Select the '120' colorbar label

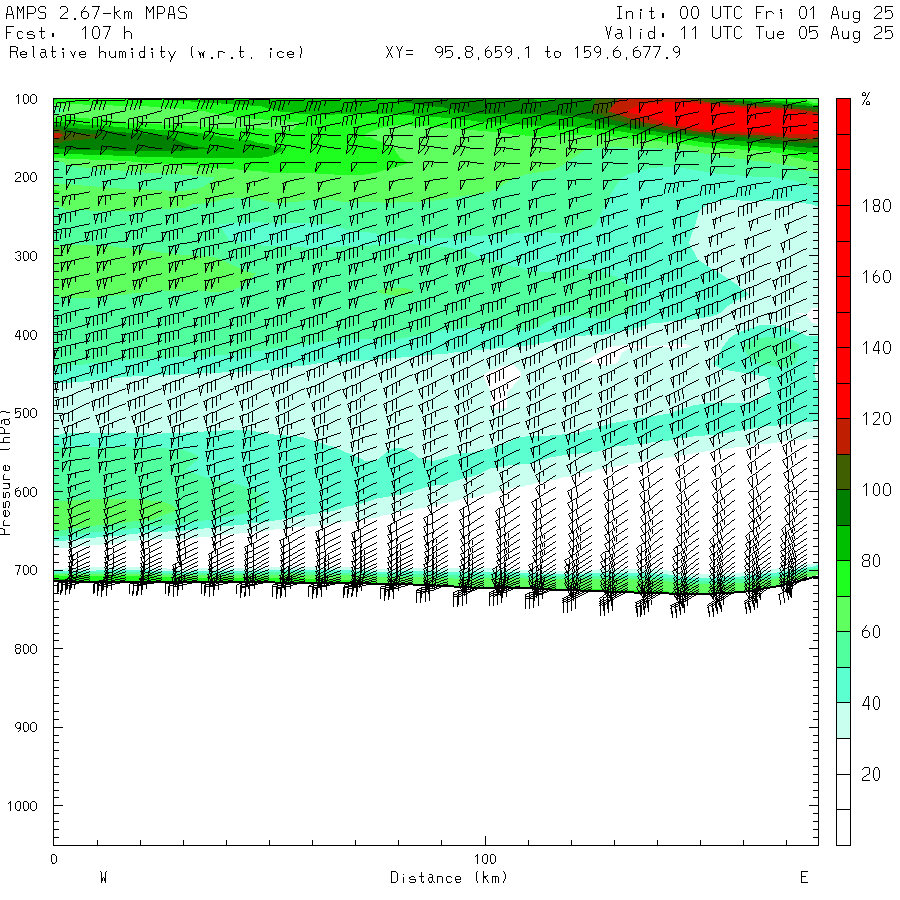(876, 419)
